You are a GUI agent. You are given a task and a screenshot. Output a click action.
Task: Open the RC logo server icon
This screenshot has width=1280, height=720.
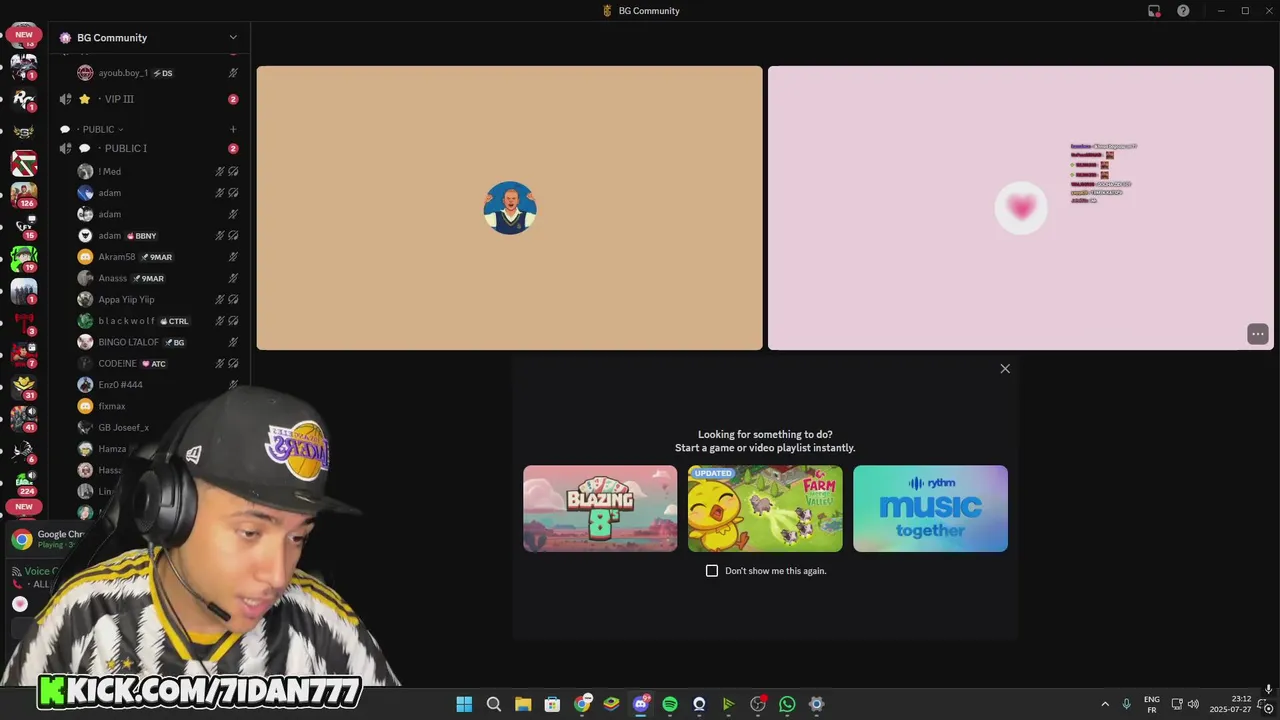click(x=24, y=99)
